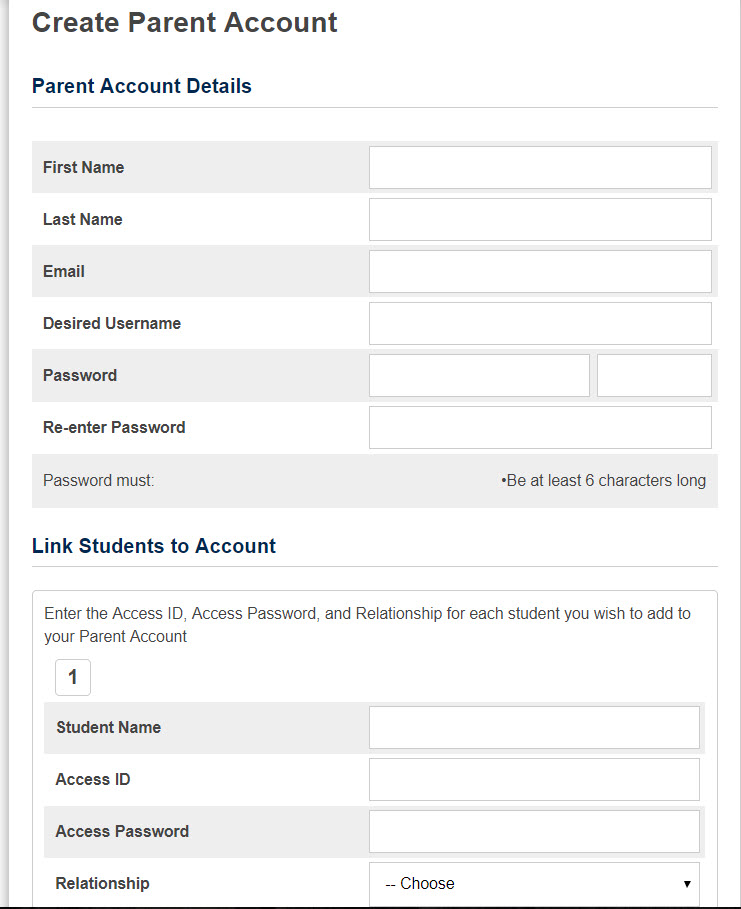The height and width of the screenshot is (909, 741).
Task: Focus the wide Password entry field
Action: click(479, 376)
